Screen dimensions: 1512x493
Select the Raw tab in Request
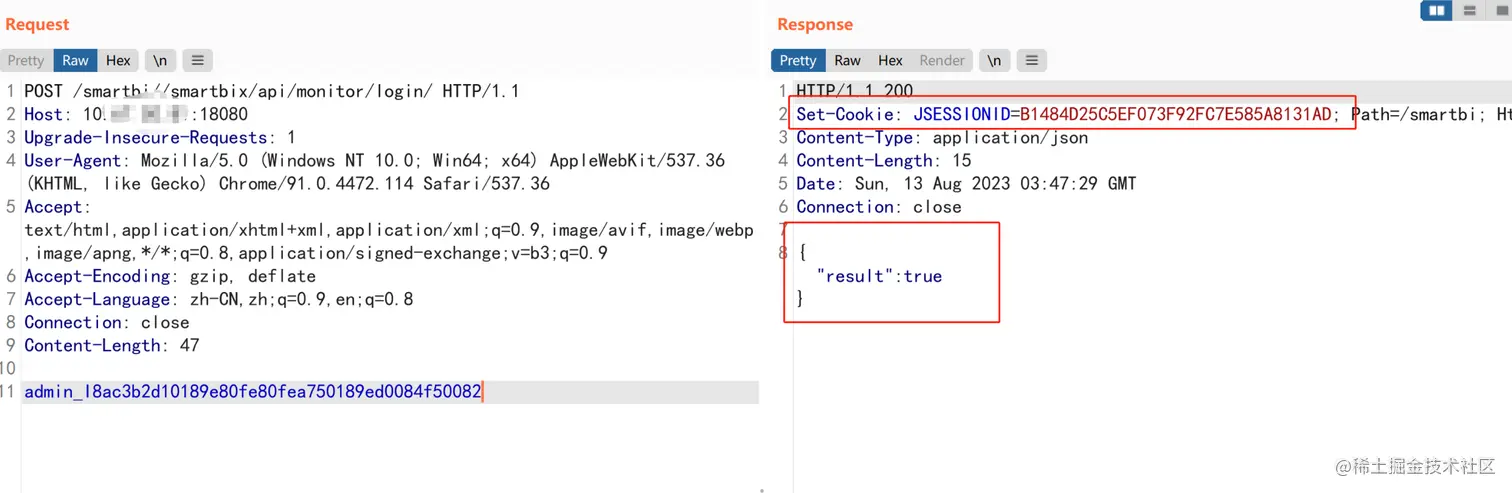click(75, 60)
